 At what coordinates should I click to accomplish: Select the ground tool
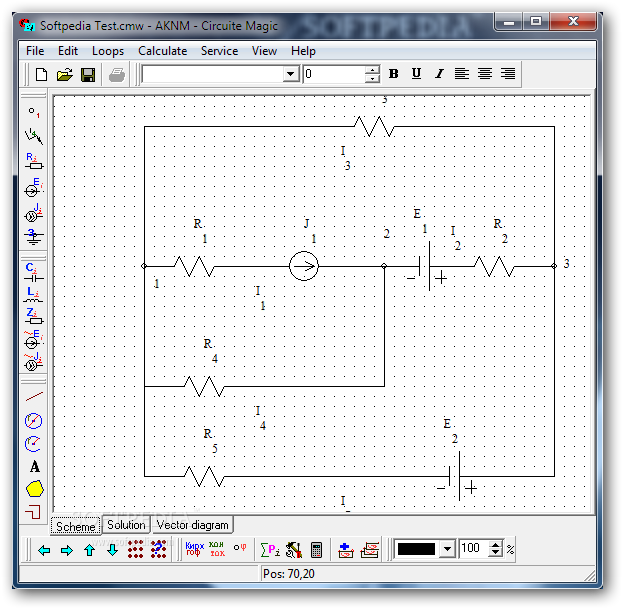point(34,236)
